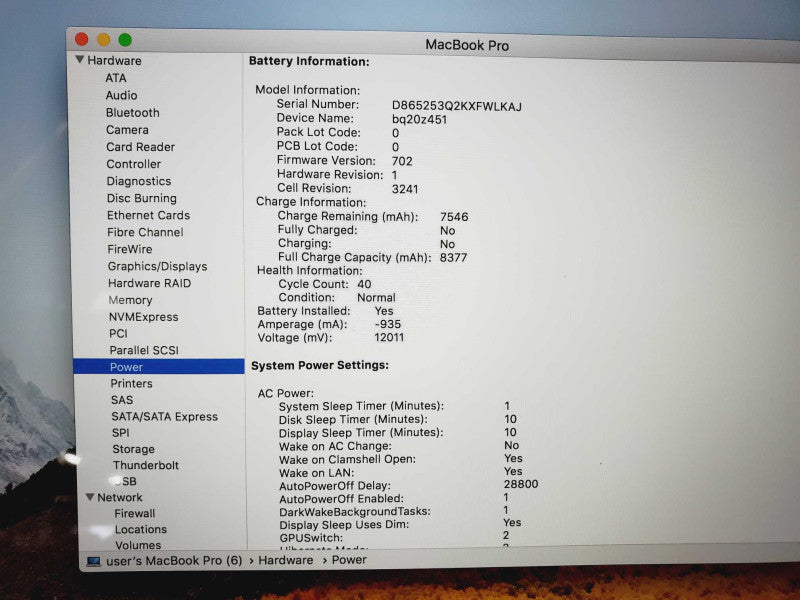Click Hardware in the path bar

(x=286, y=560)
